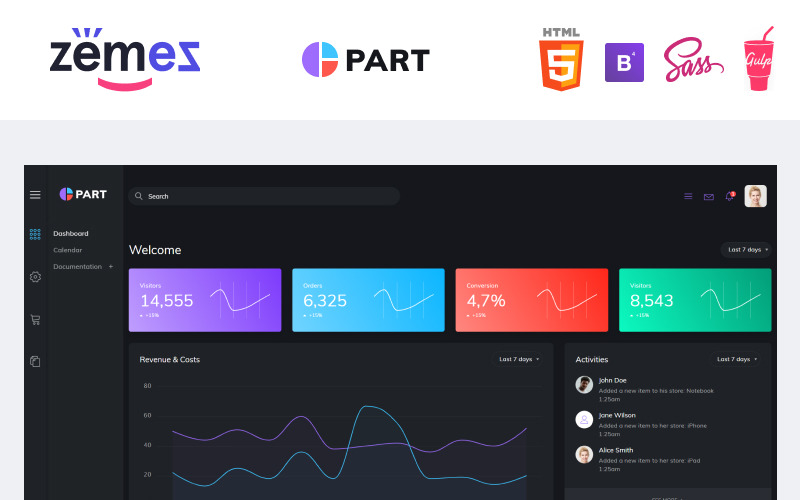The width and height of the screenshot is (800, 500).
Task: Click the PART logo in dashboard sidebar
Action: click(83, 194)
